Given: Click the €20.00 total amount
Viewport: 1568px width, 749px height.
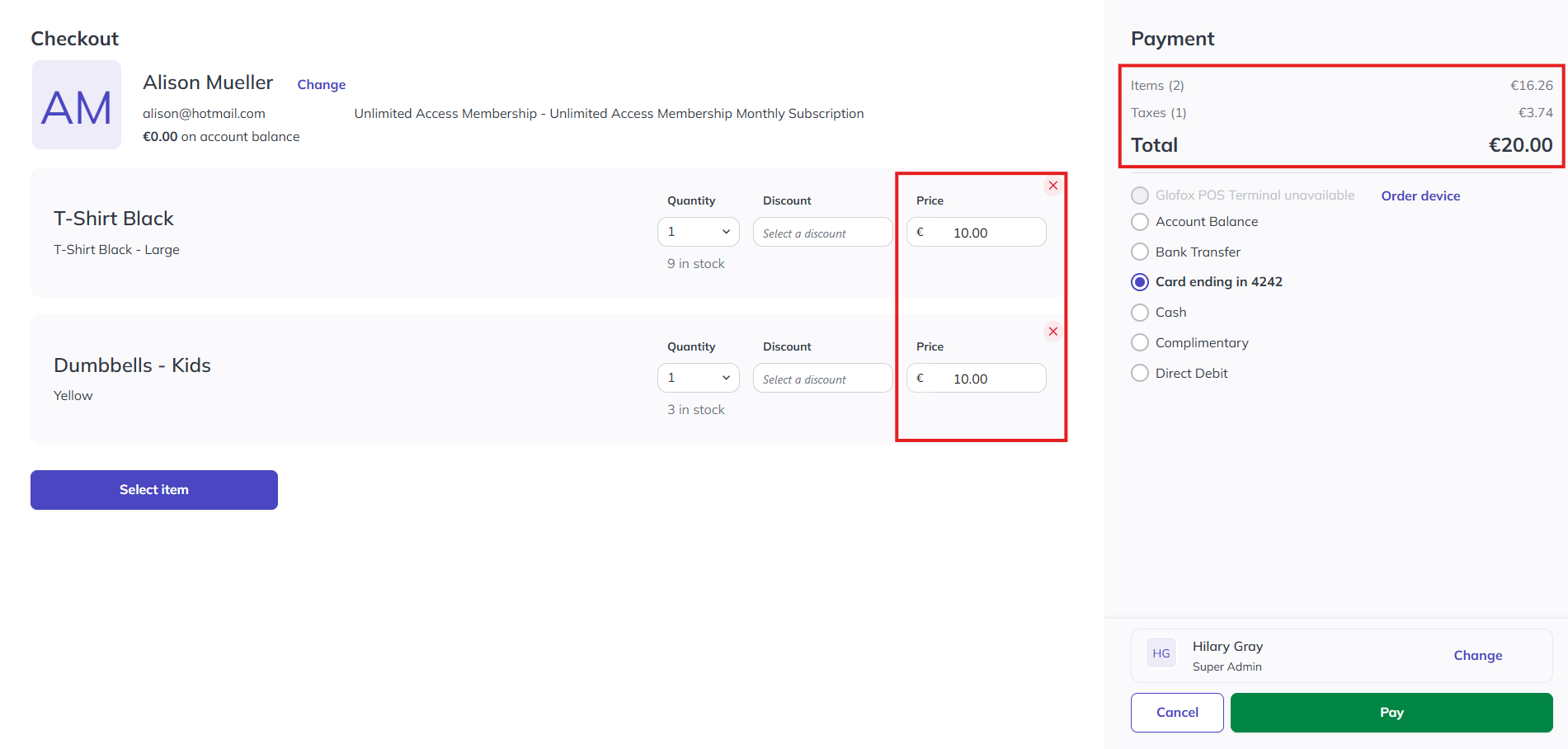Looking at the screenshot, I should (x=1520, y=145).
